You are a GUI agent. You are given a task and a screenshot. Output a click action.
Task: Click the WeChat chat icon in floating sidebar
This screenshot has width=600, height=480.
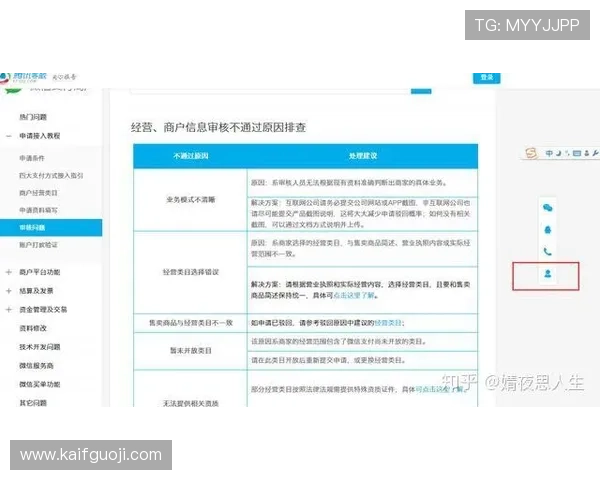point(548,208)
